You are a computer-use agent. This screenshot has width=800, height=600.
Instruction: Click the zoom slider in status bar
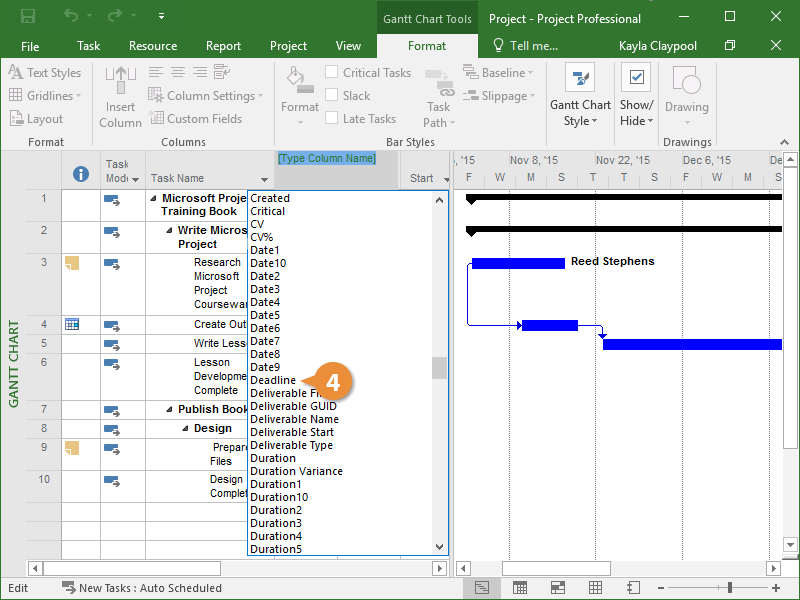[730, 588]
